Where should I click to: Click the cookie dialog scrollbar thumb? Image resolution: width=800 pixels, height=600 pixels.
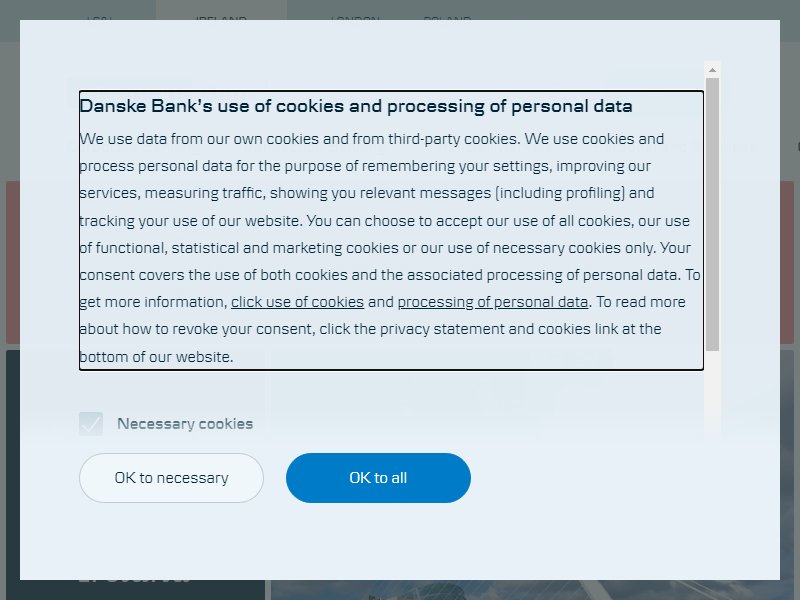pos(712,214)
